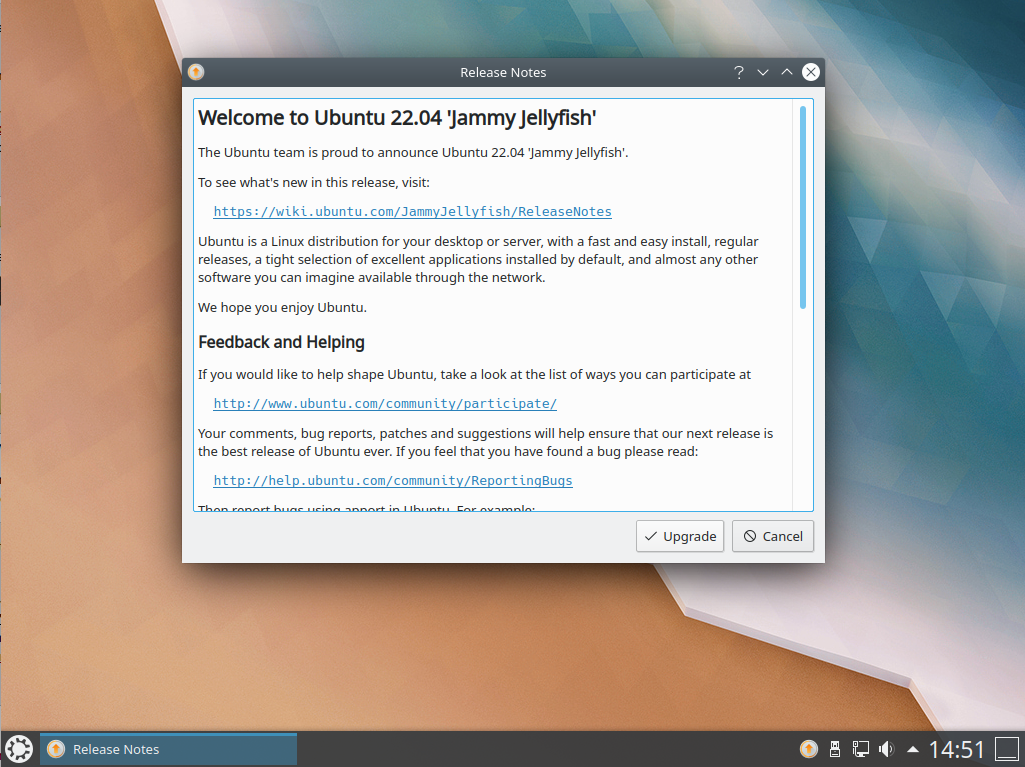1025x767 pixels.
Task: Click the 'Welcome to Ubuntu 22.04' heading
Action: pyautogui.click(x=397, y=118)
